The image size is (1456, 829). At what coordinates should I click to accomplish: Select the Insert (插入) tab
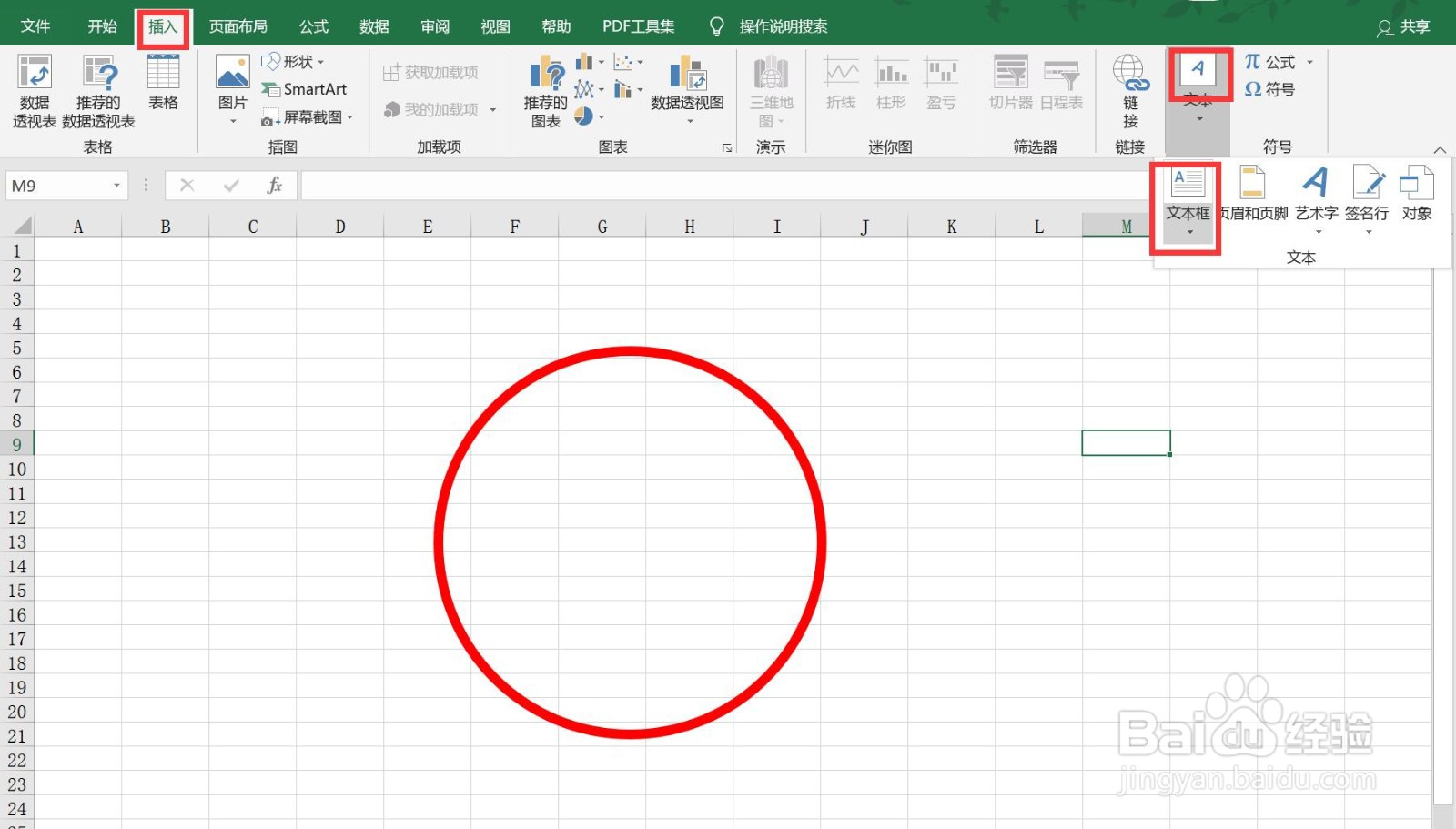click(x=163, y=26)
